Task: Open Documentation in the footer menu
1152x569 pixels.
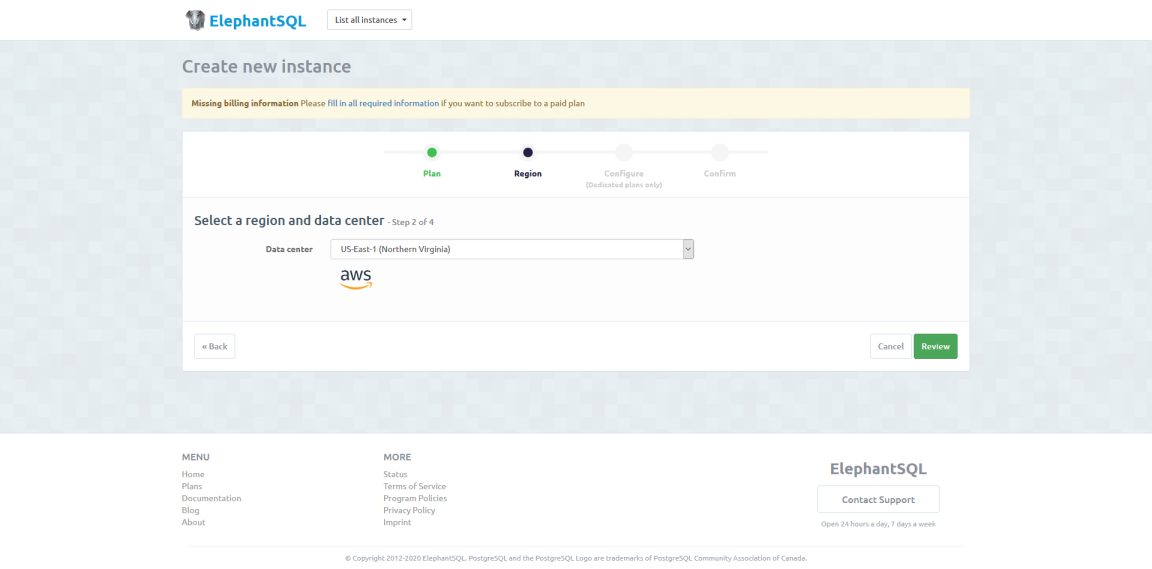Action: (212, 498)
